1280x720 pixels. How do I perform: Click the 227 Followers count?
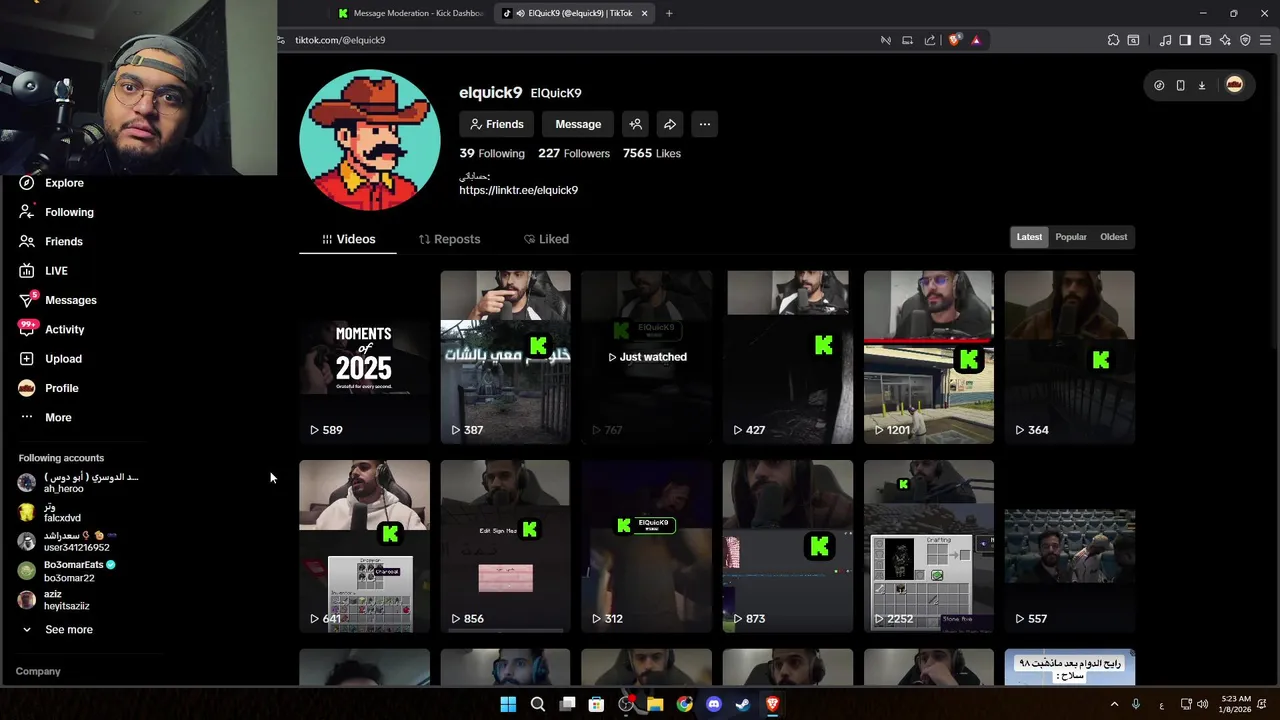tap(574, 153)
